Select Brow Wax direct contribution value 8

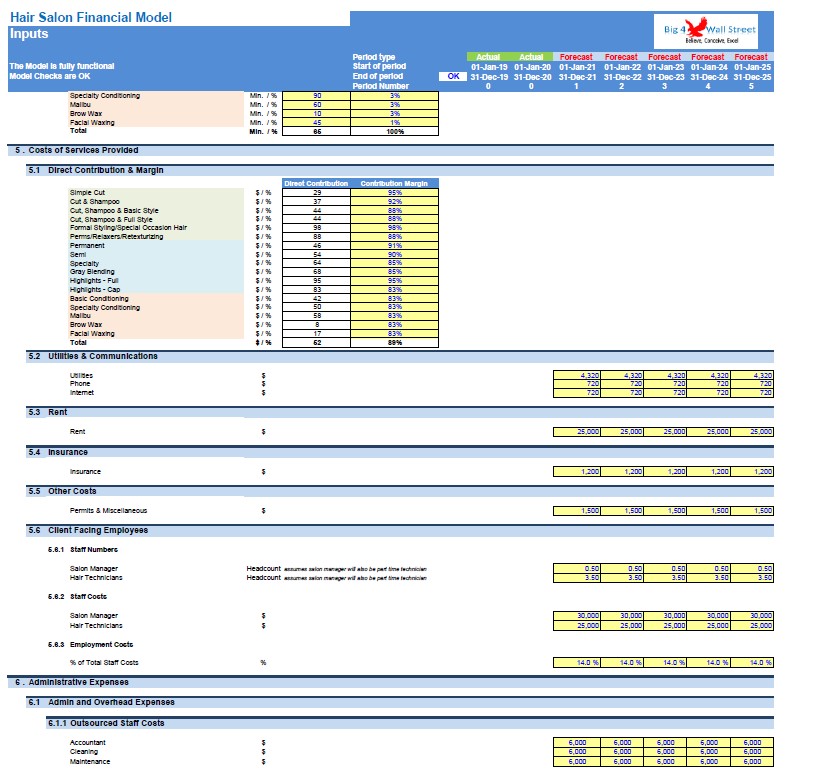pos(316,325)
